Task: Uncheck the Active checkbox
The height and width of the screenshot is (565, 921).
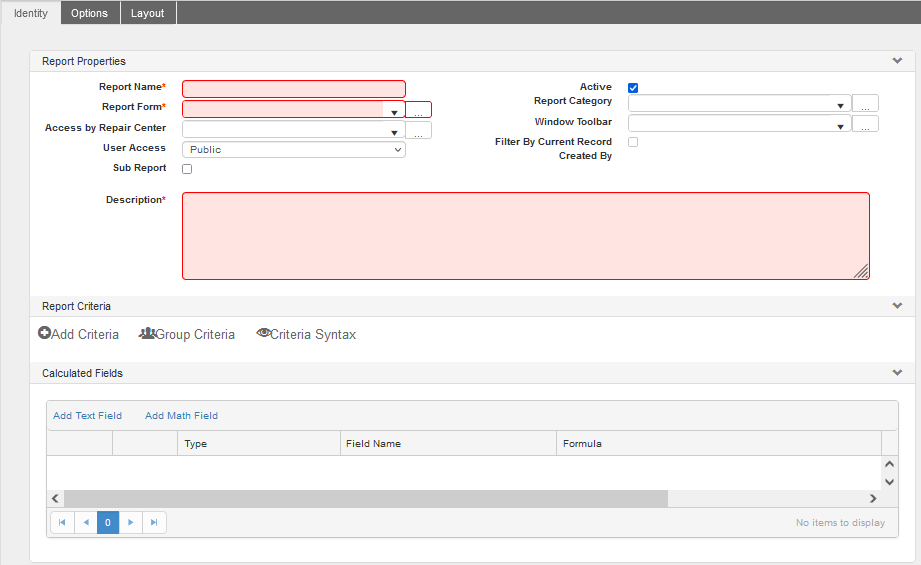Action: coord(633,88)
